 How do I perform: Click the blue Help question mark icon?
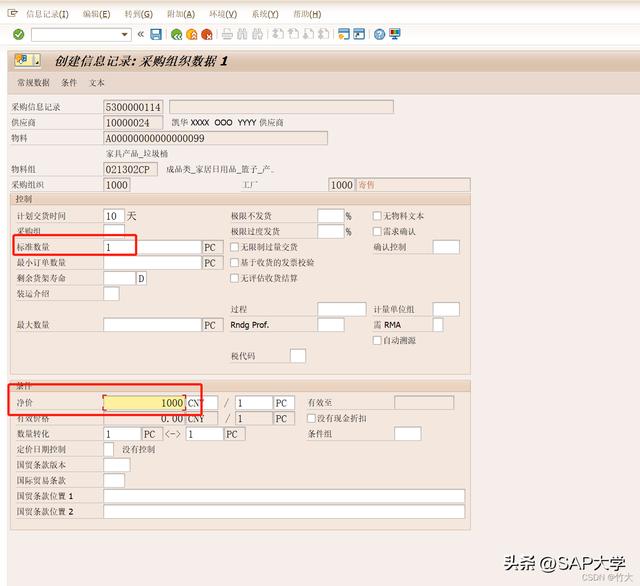[380, 34]
